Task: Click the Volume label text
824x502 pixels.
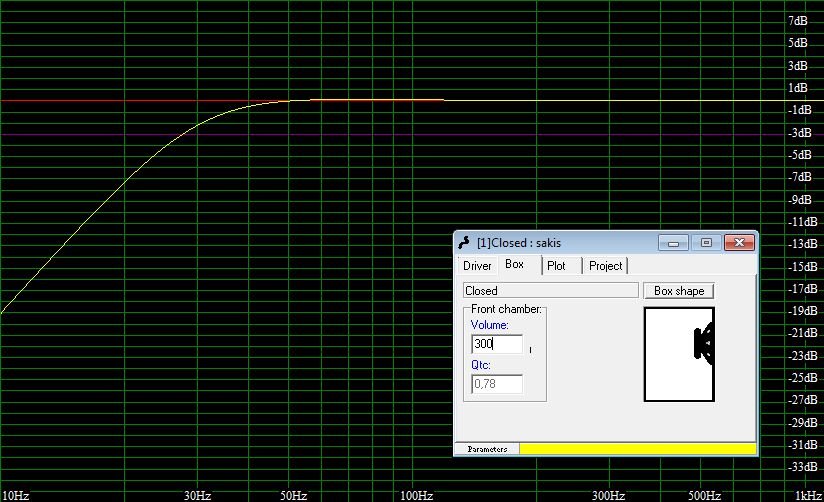Action: click(489, 325)
